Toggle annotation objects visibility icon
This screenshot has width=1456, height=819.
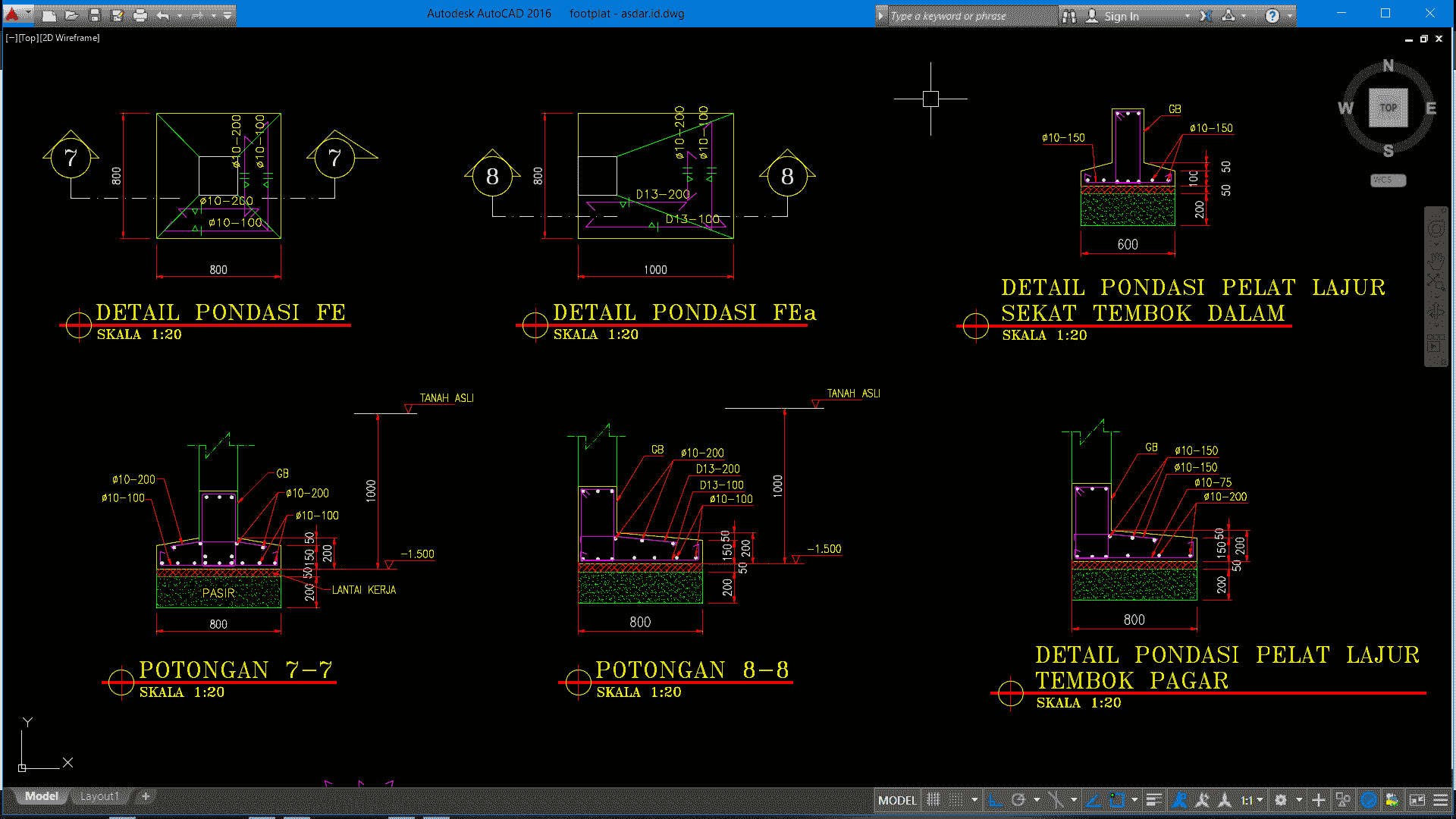pyautogui.click(x=1178, y=800)
